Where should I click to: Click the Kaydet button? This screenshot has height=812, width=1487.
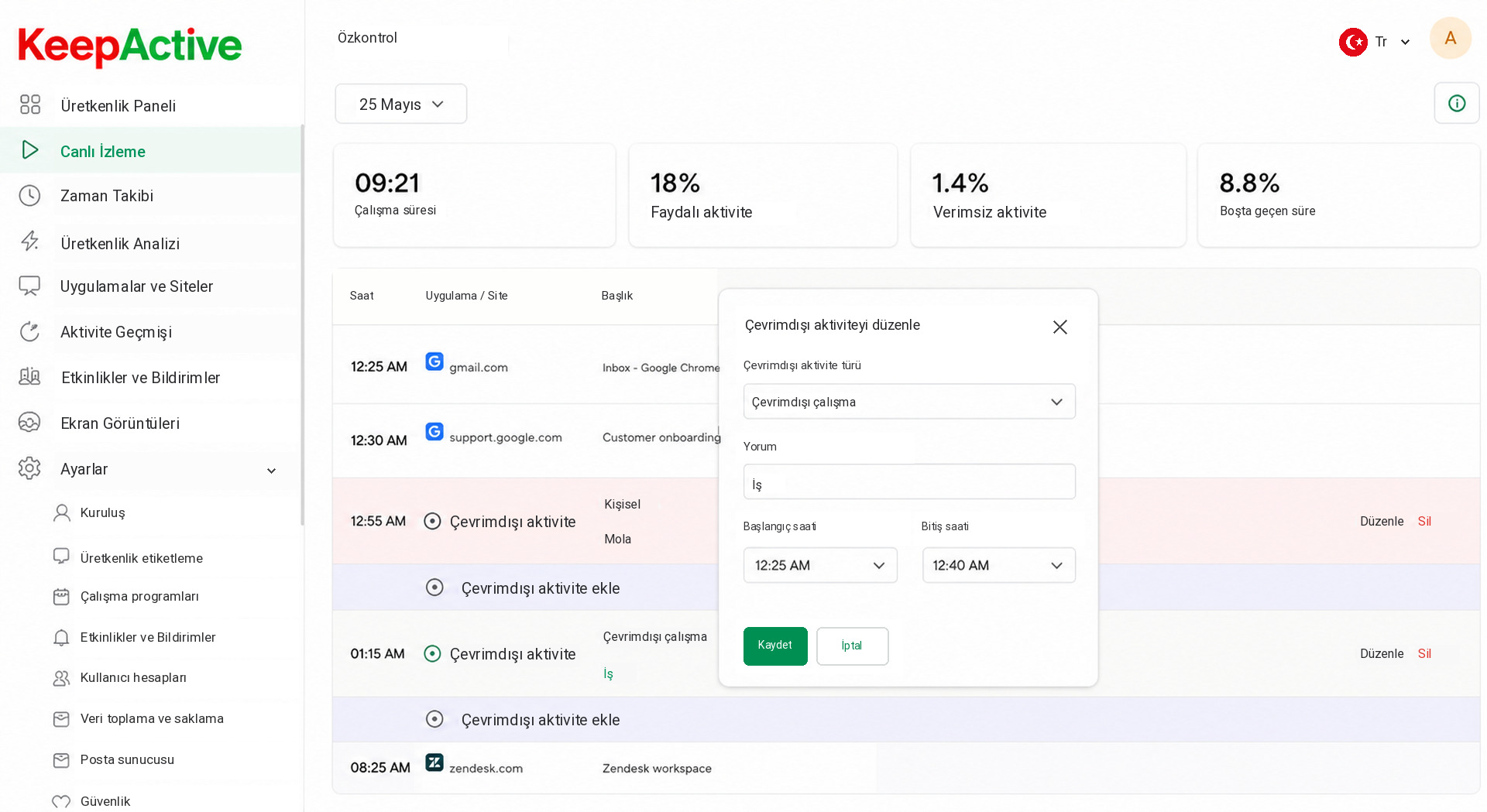click(775, 646)
